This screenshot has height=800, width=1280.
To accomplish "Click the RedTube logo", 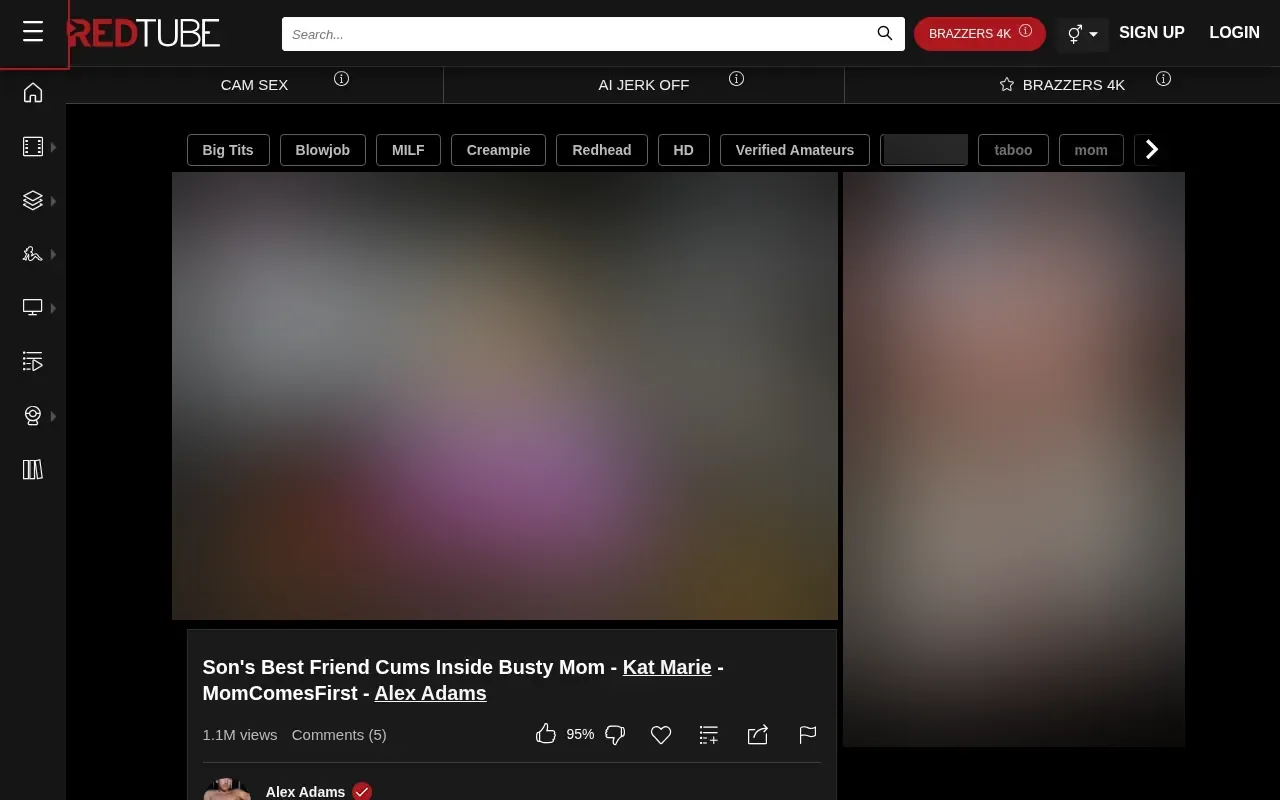I will pos(145,33).
